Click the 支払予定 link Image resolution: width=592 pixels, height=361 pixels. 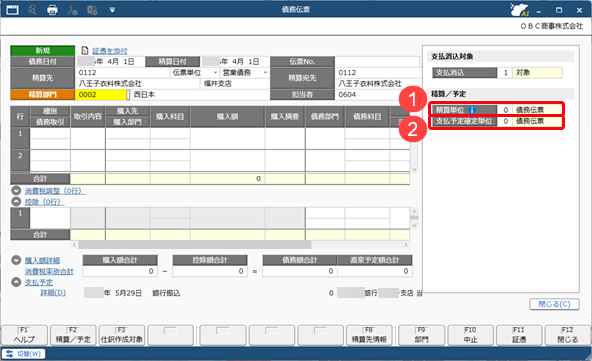pyautogui.click(x=39, y=282)
